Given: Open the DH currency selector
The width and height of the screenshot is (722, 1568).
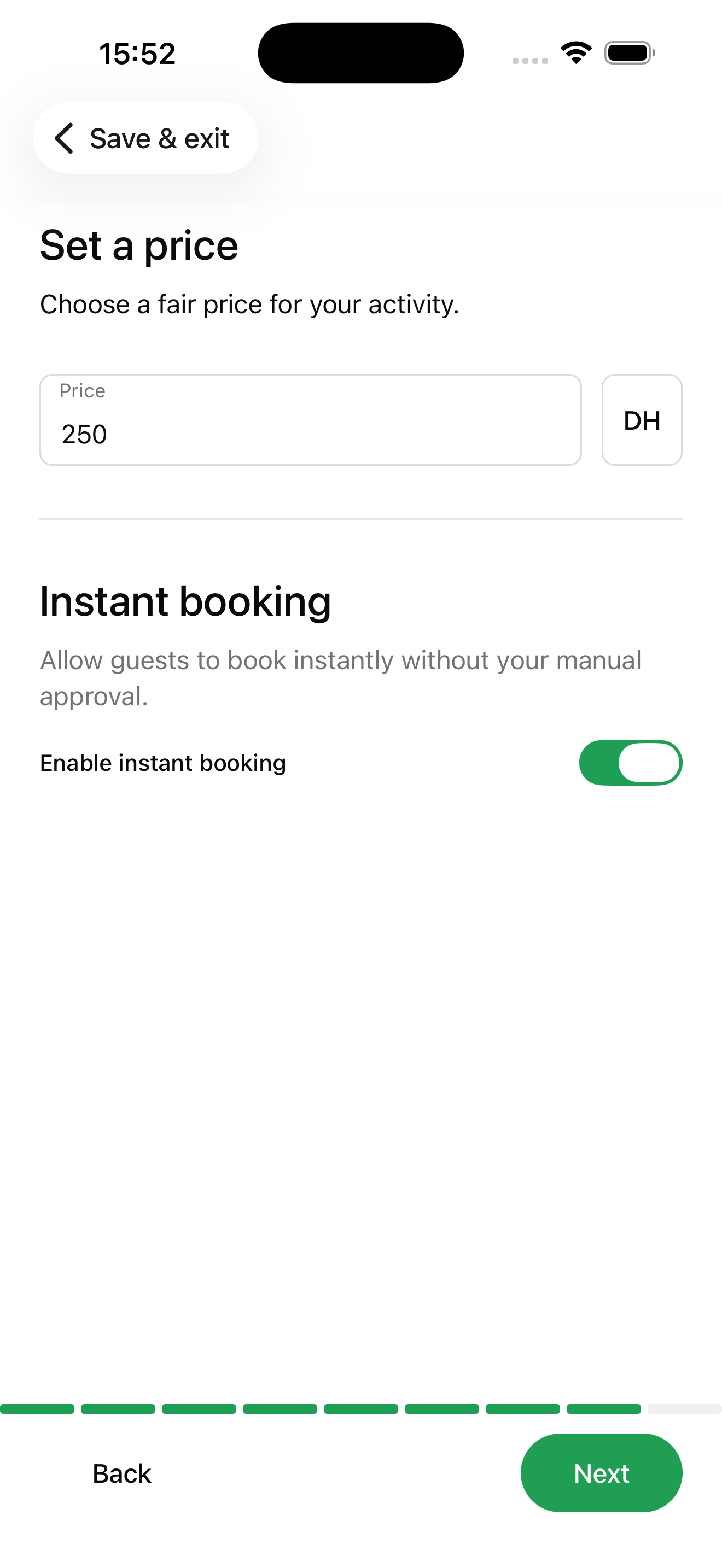Looking at the screenshot, I should coord(642,420).
